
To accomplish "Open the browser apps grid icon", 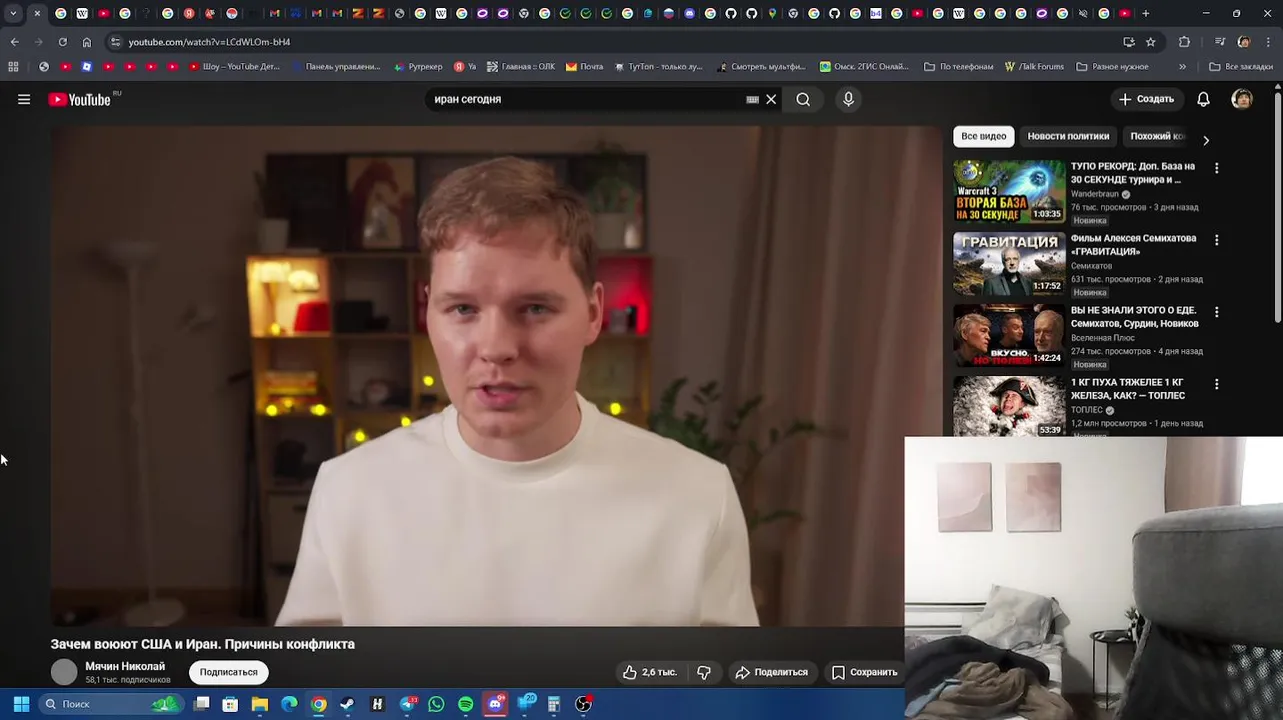I will (x=13, y=67).
